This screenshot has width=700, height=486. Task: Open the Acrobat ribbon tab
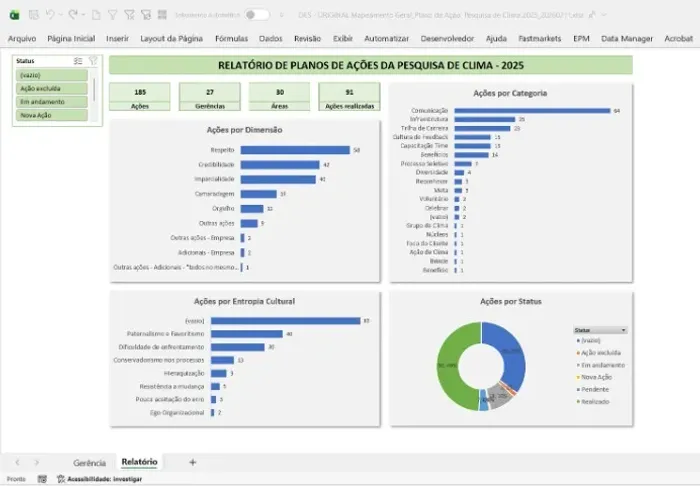pos(679,38)
